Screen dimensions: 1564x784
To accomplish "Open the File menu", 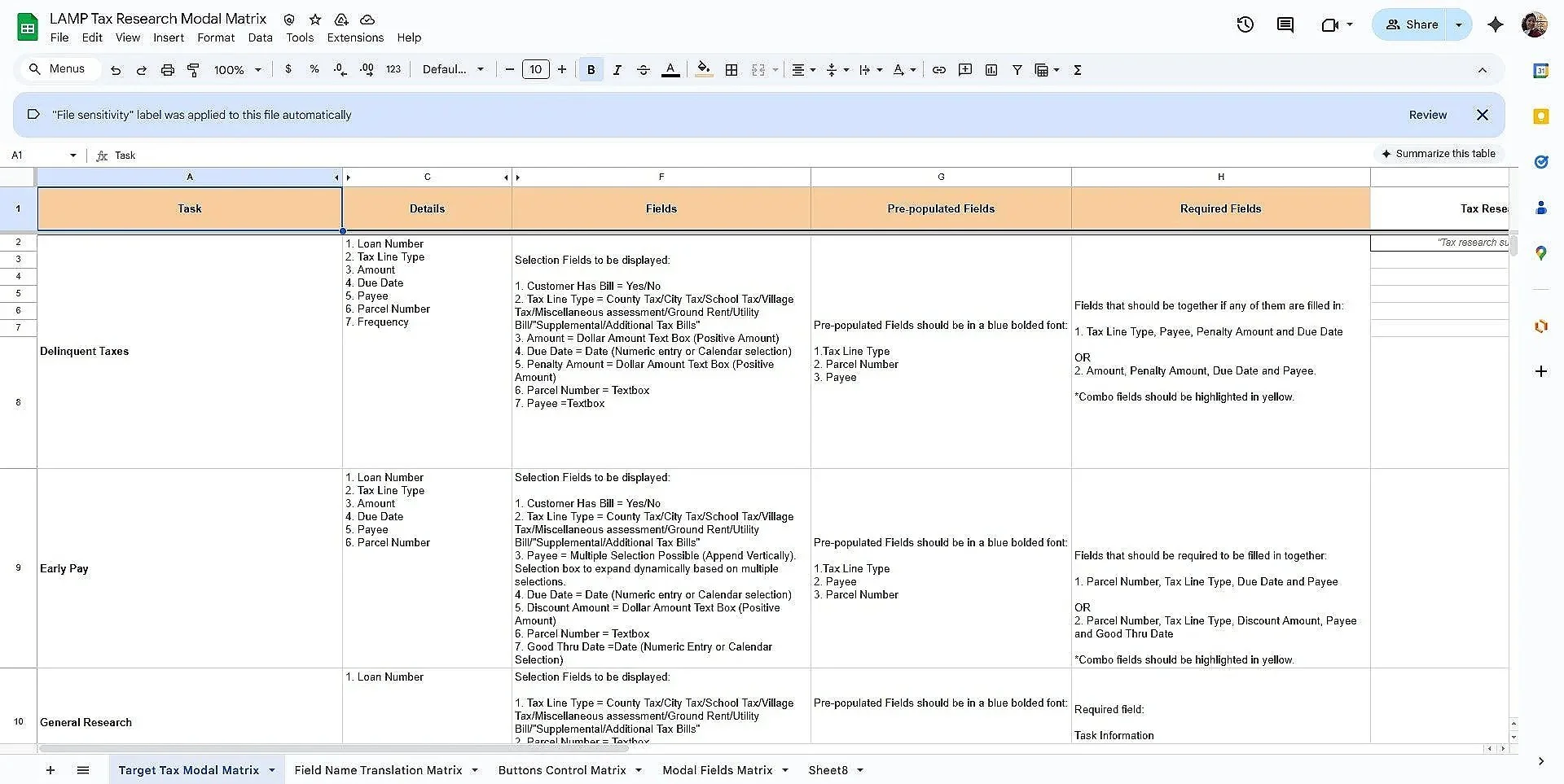I will [x=59, y=37].
